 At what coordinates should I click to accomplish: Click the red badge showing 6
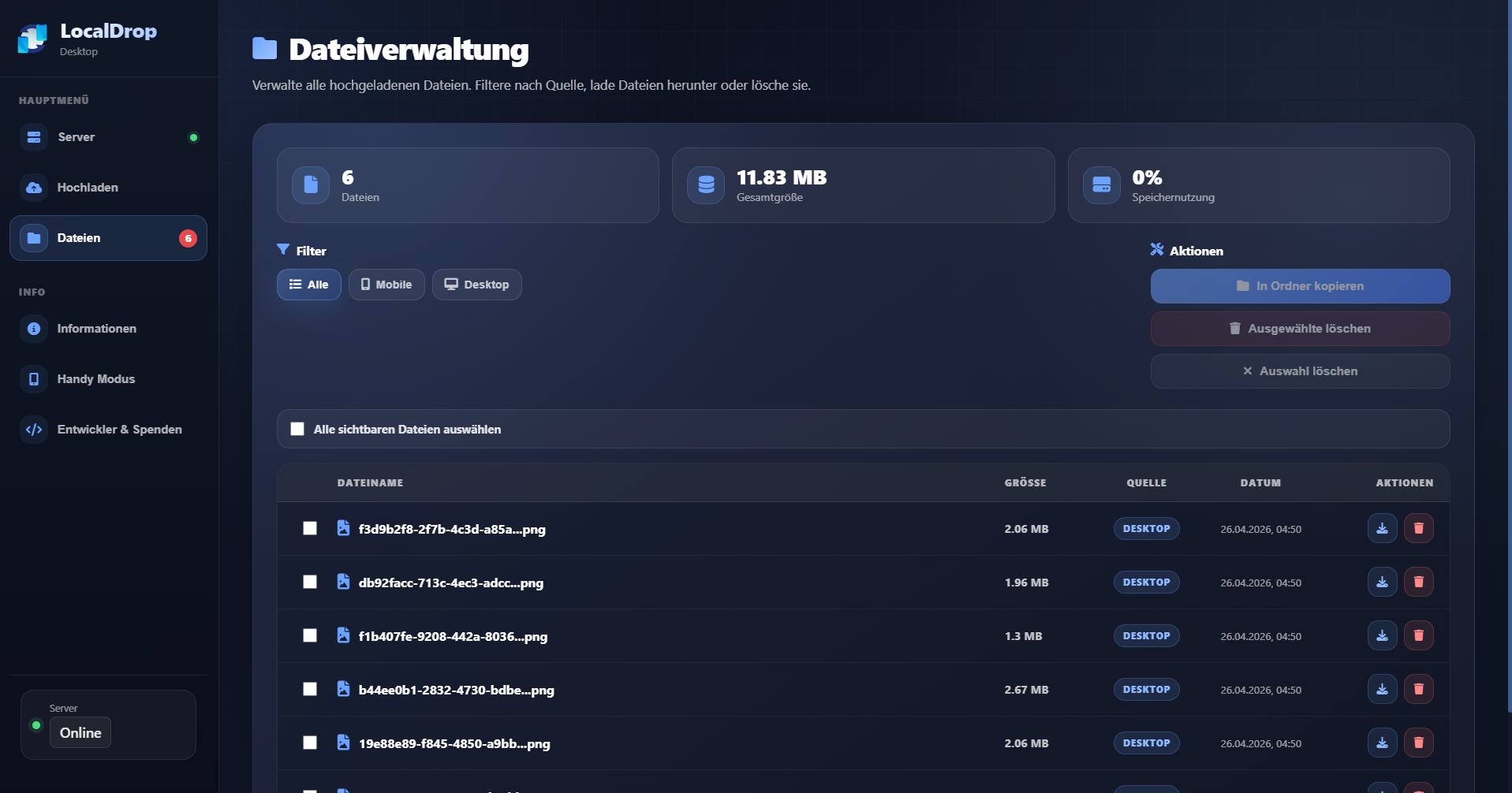188,238
